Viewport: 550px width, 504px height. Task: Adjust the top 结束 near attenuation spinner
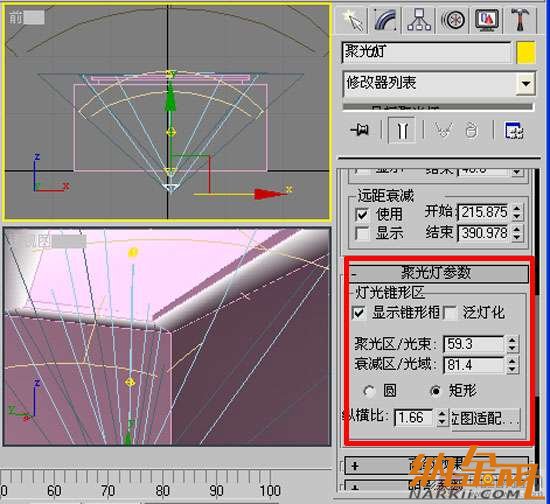(517, 171)
